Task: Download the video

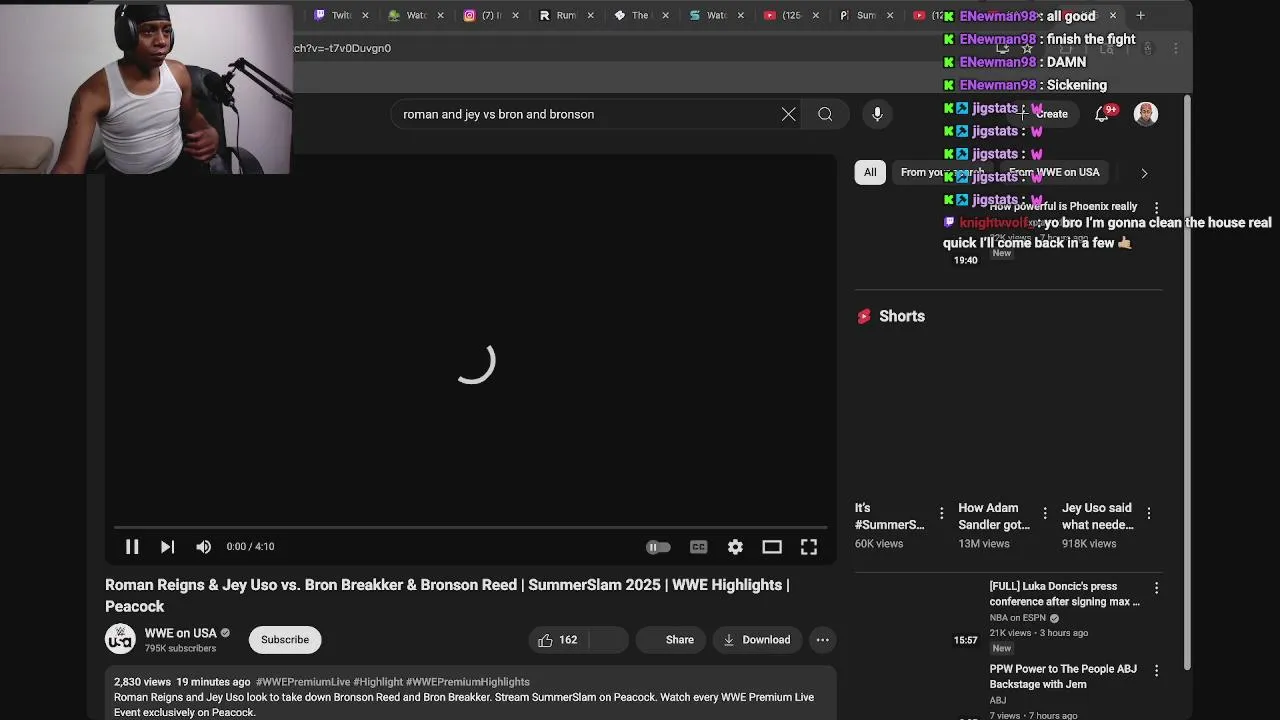Action: (x=757, y=640)
